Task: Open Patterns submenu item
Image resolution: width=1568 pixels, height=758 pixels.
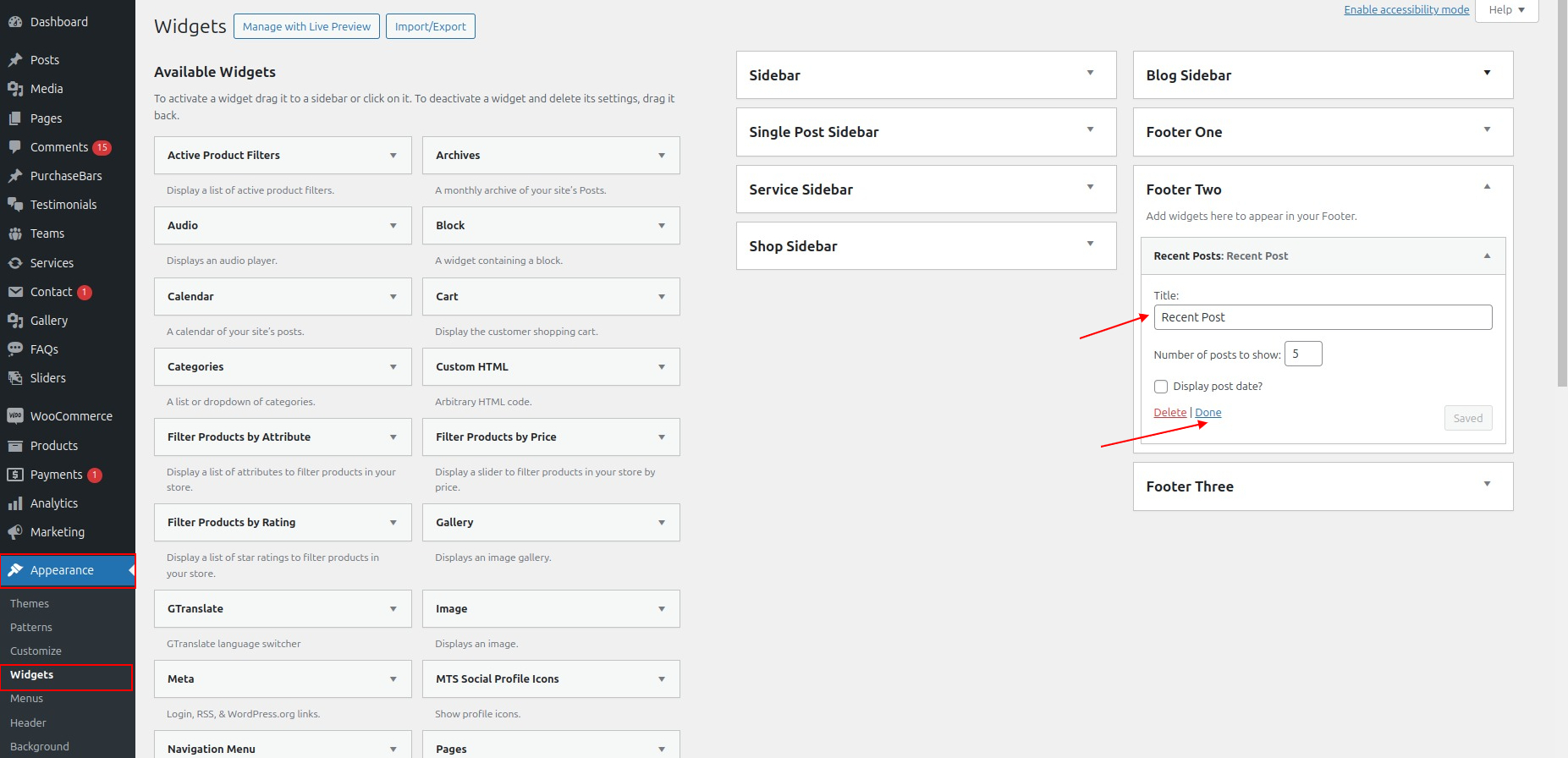Action: tap(31, 627)
